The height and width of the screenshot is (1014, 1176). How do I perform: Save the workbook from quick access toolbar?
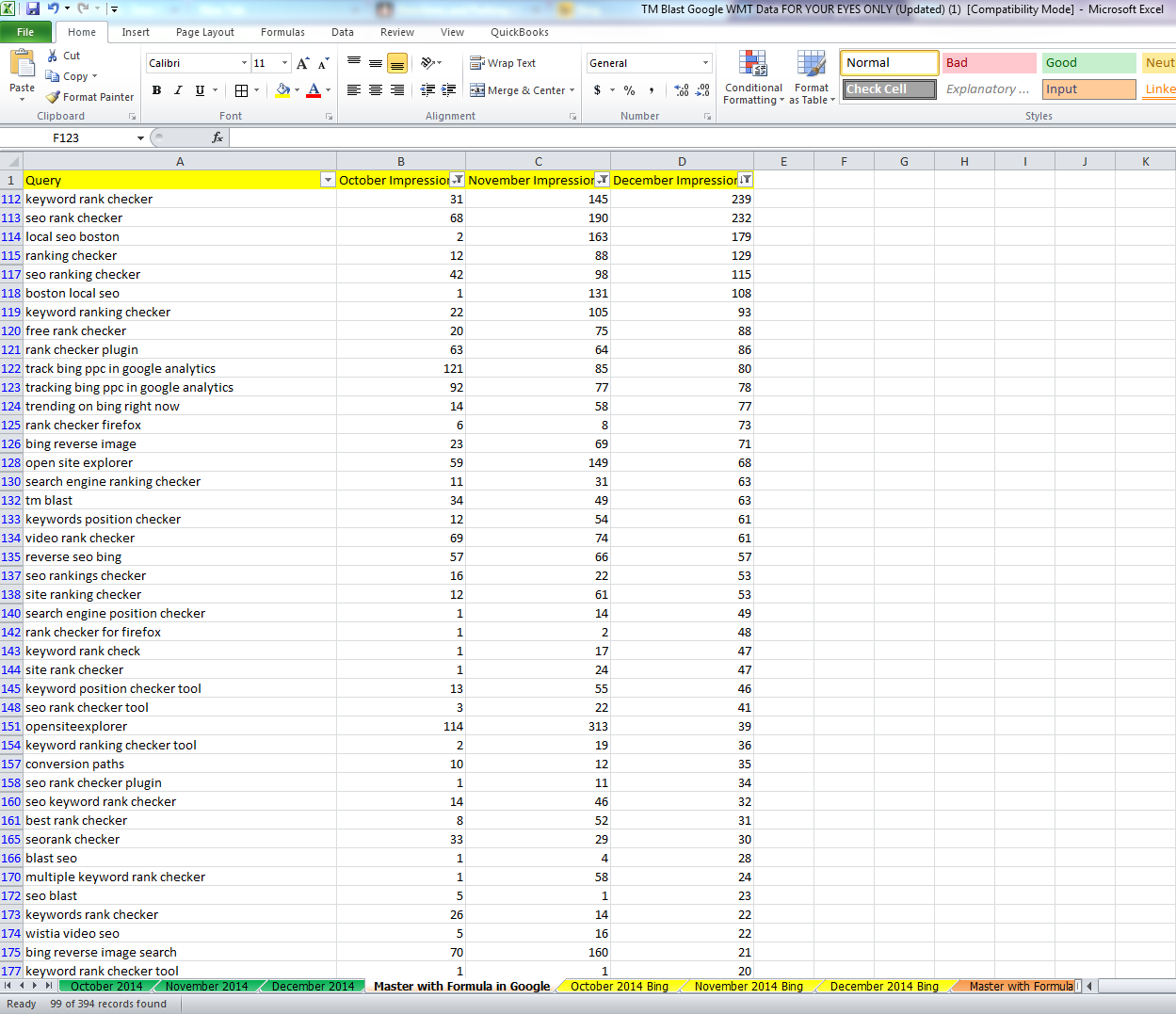tap(33, 9)
